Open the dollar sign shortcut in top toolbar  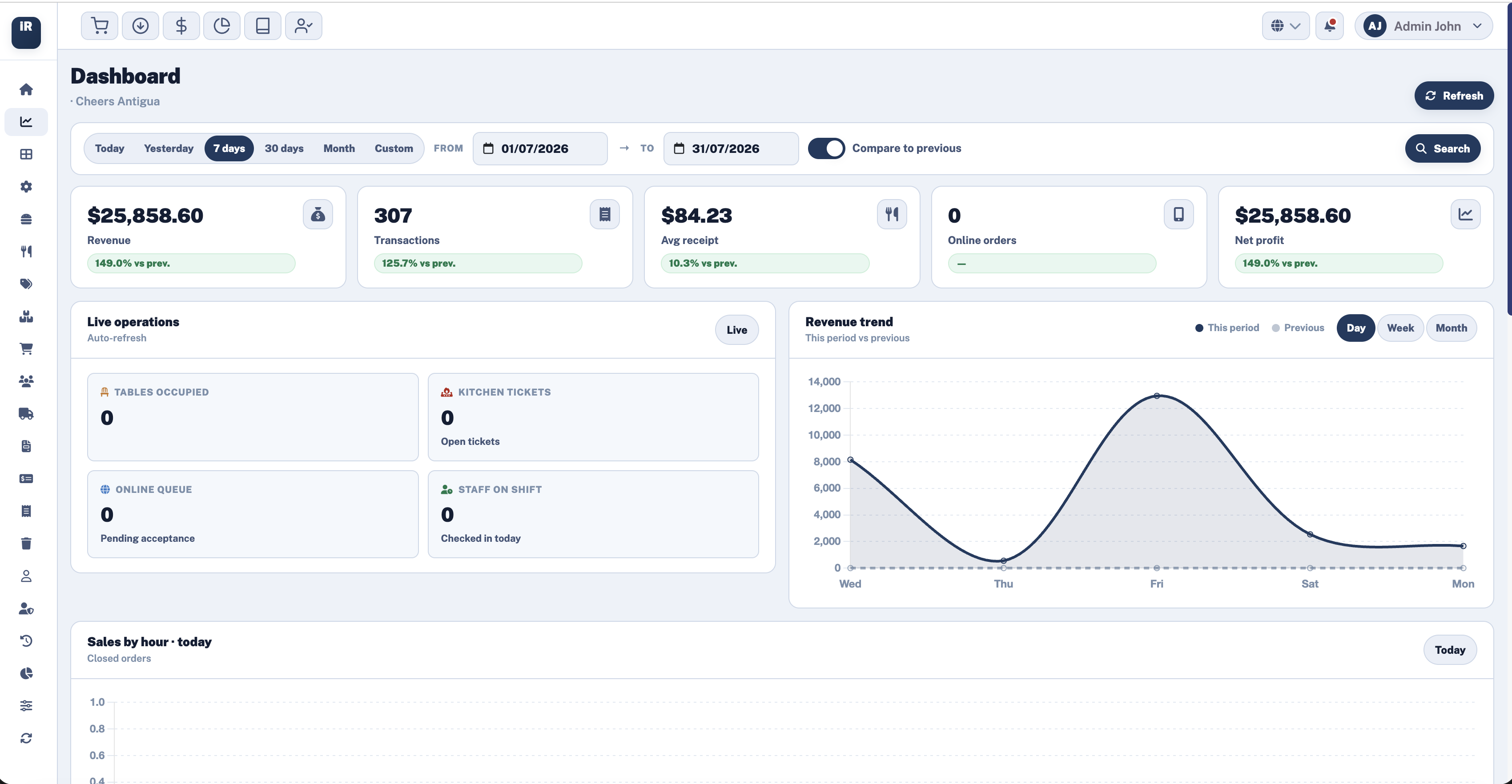[181, 26]
